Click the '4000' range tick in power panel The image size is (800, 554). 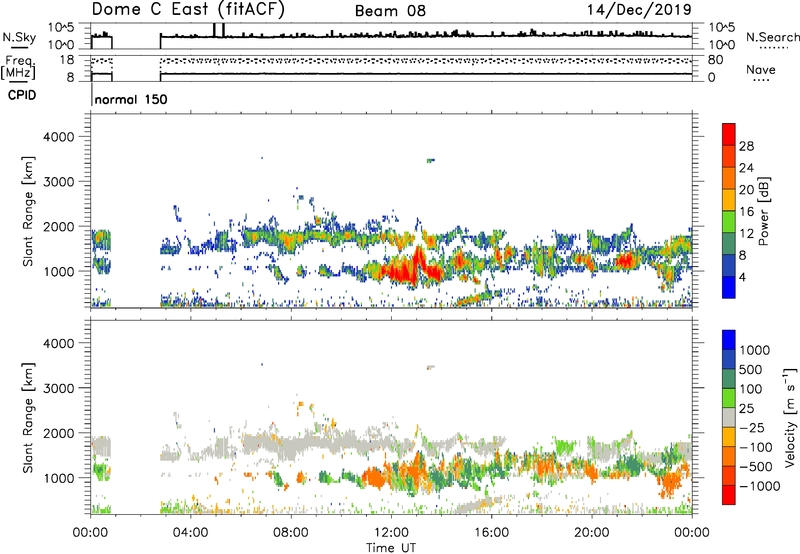click(58, 137)
